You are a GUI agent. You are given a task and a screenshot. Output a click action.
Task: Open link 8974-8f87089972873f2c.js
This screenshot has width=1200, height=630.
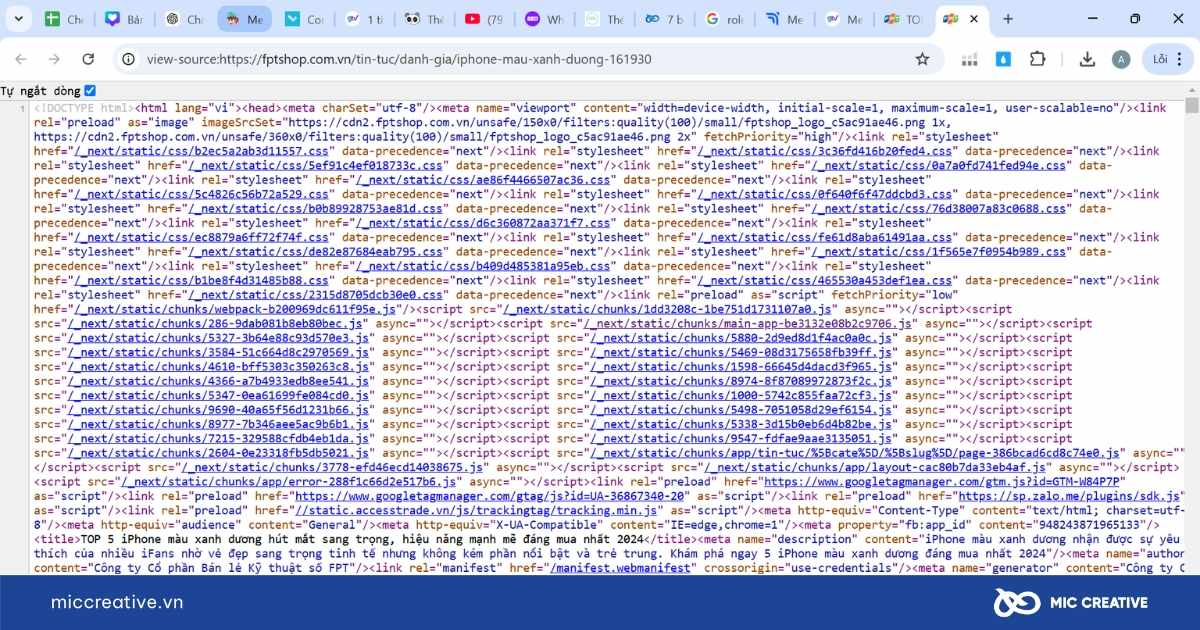click(x=743, y=381)
